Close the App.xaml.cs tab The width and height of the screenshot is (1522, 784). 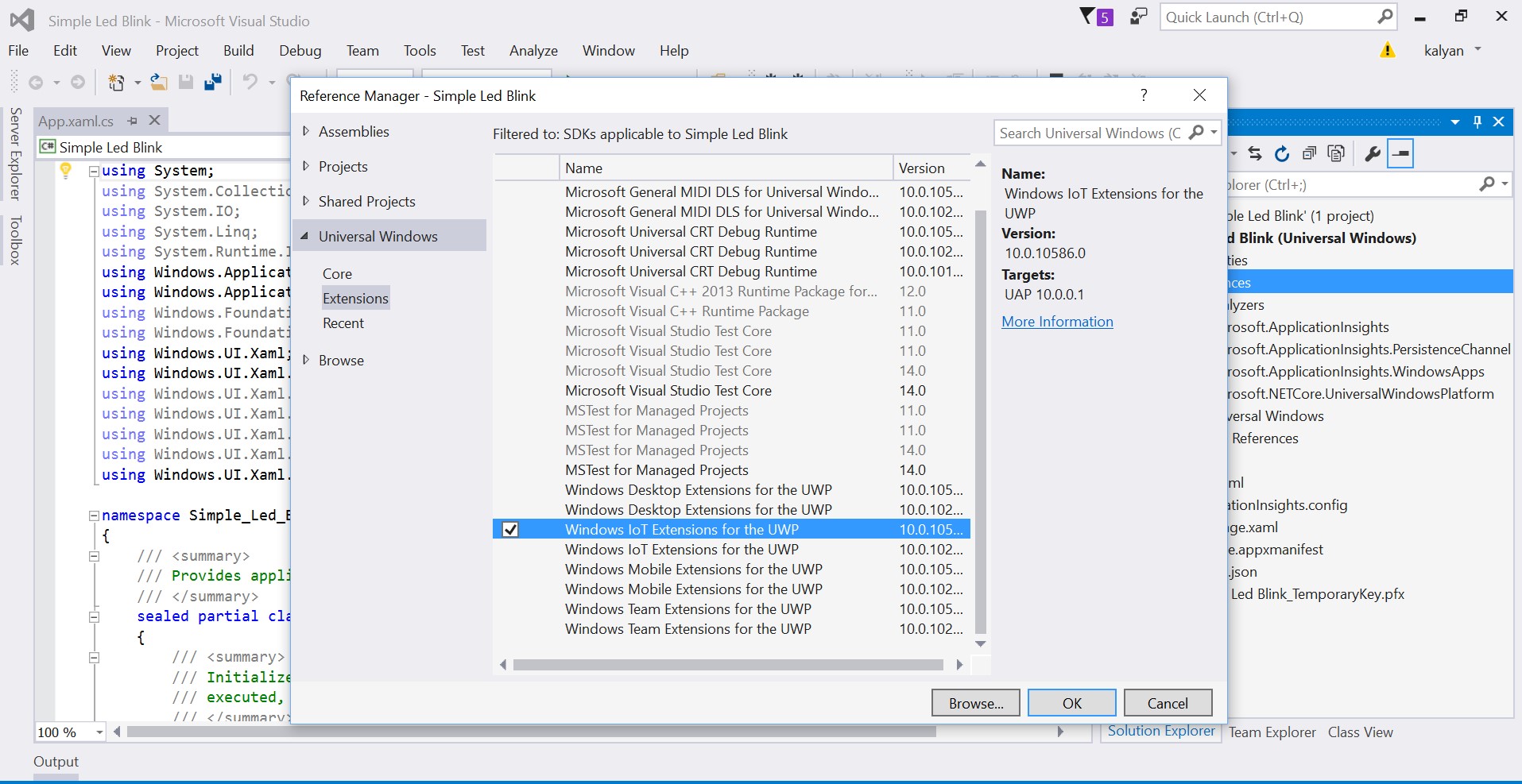[x=155, y=120]
